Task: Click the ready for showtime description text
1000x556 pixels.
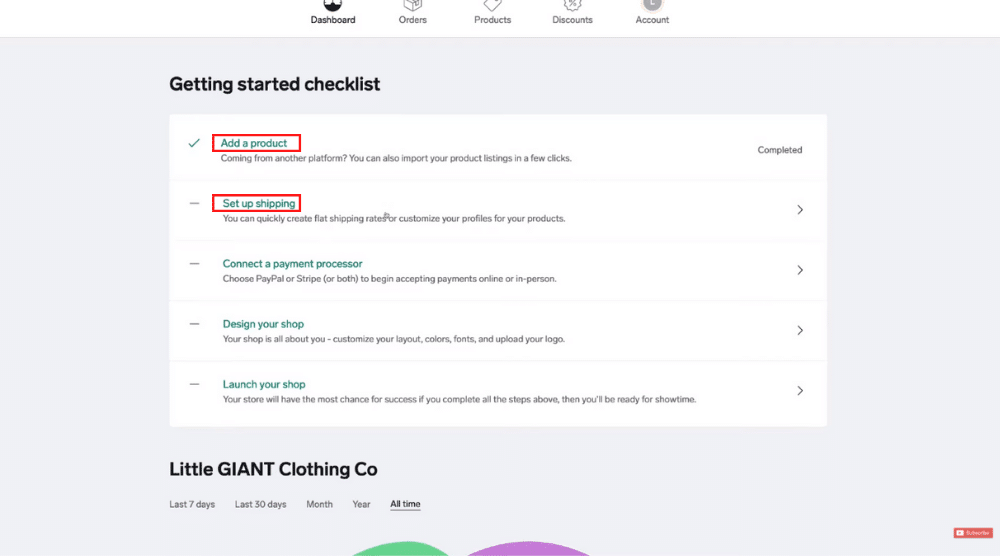Action: [459, 399]
